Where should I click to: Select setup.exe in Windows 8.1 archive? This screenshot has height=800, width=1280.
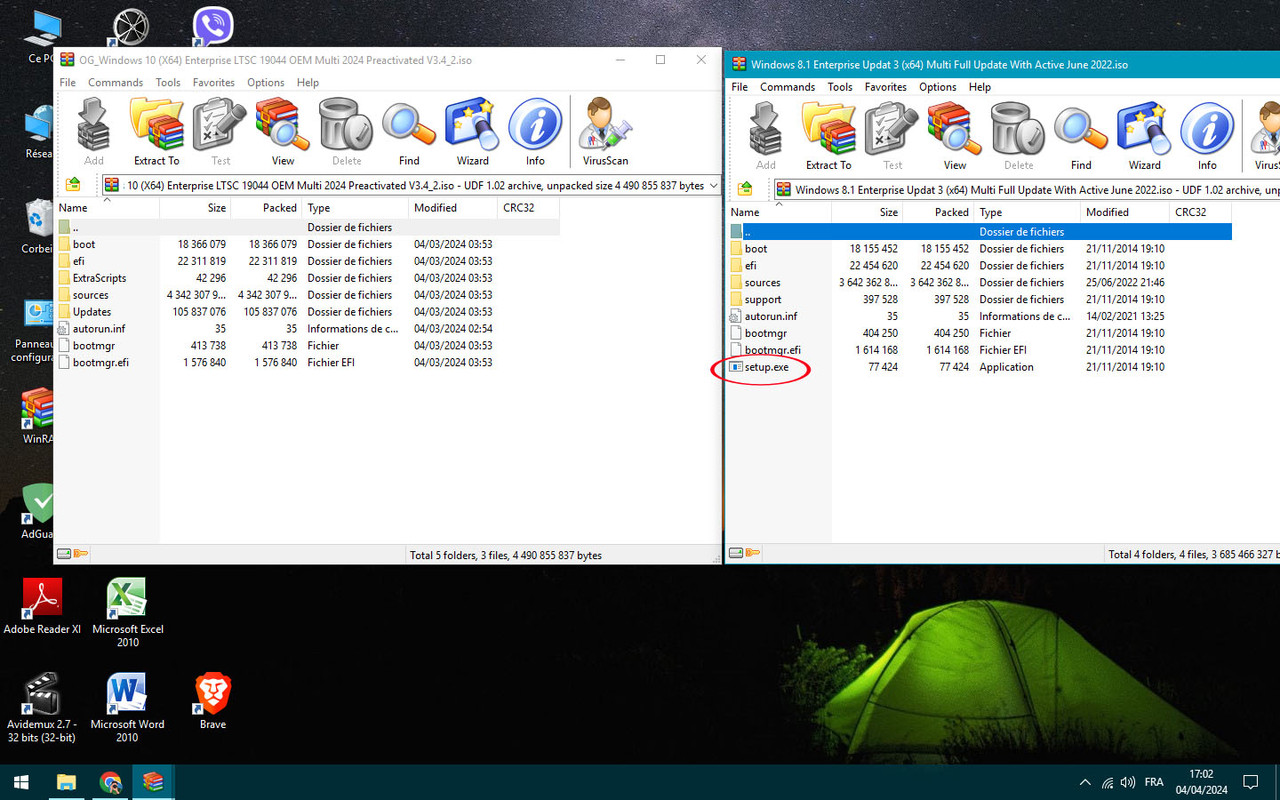(766, 367)
